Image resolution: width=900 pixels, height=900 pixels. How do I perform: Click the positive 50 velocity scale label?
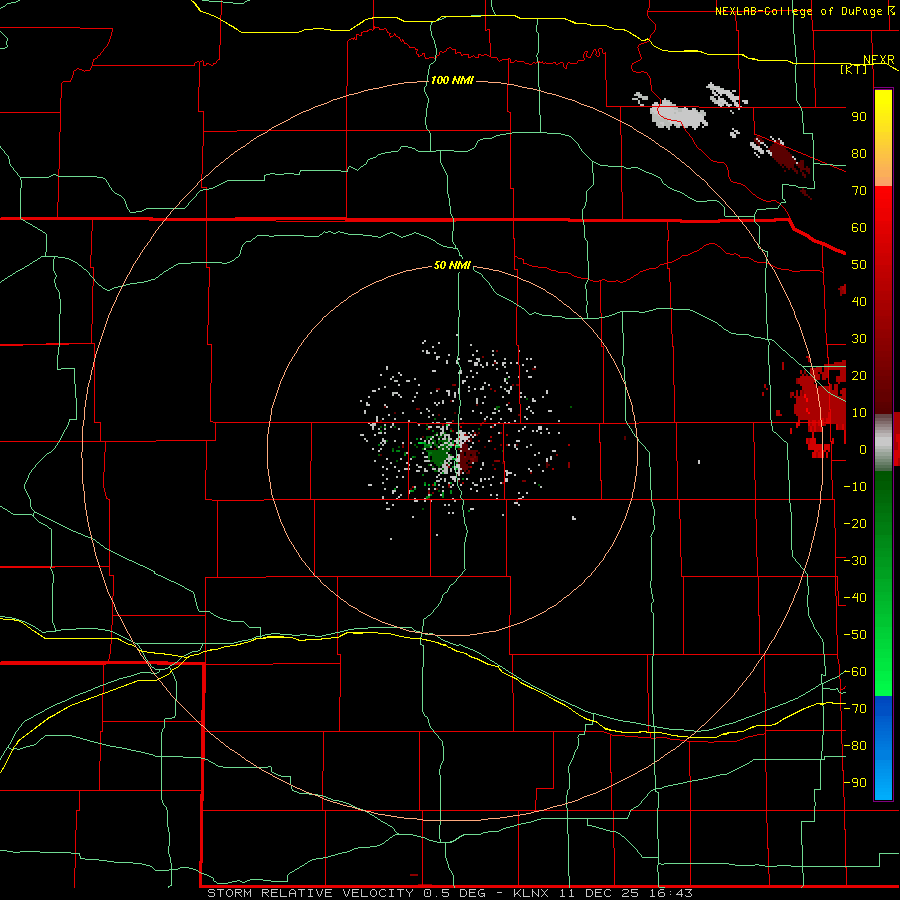tap(859, 265)
